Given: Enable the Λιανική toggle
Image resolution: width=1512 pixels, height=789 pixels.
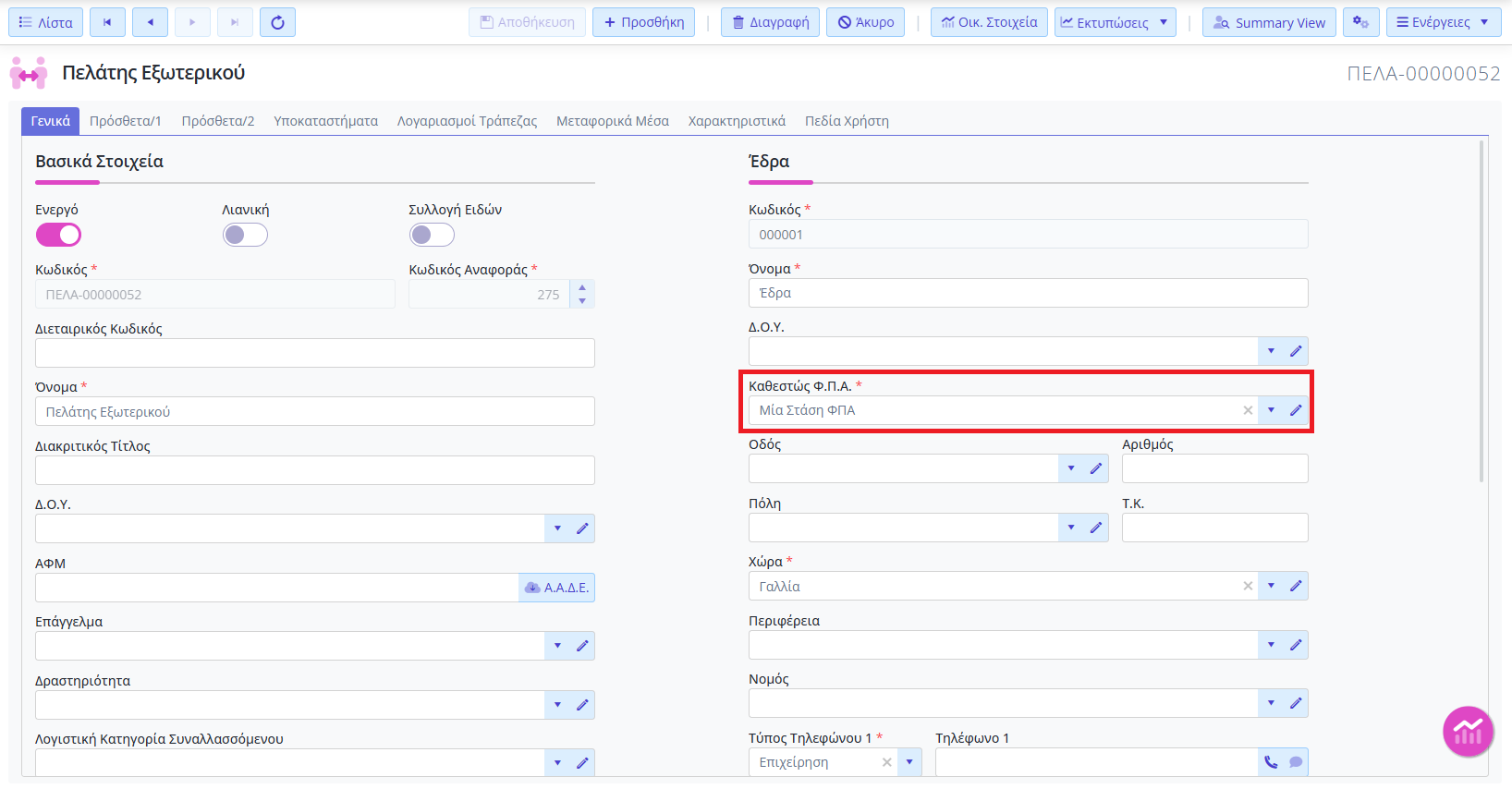Looking at the screenshot, I should (245, 235).
